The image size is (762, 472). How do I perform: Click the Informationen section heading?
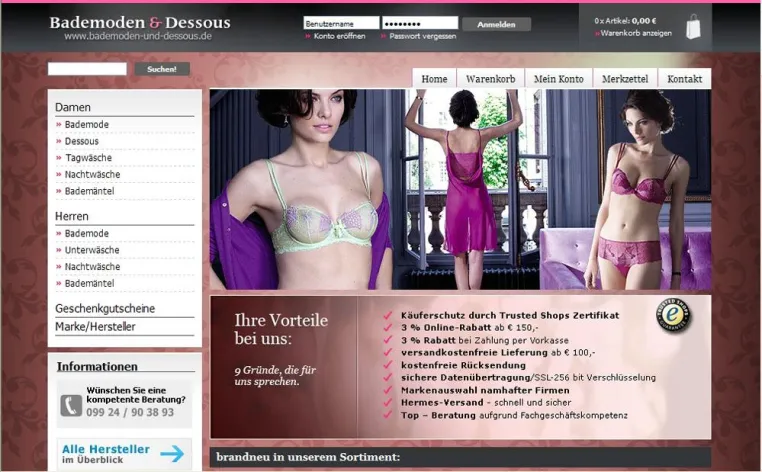pos(97,366)
